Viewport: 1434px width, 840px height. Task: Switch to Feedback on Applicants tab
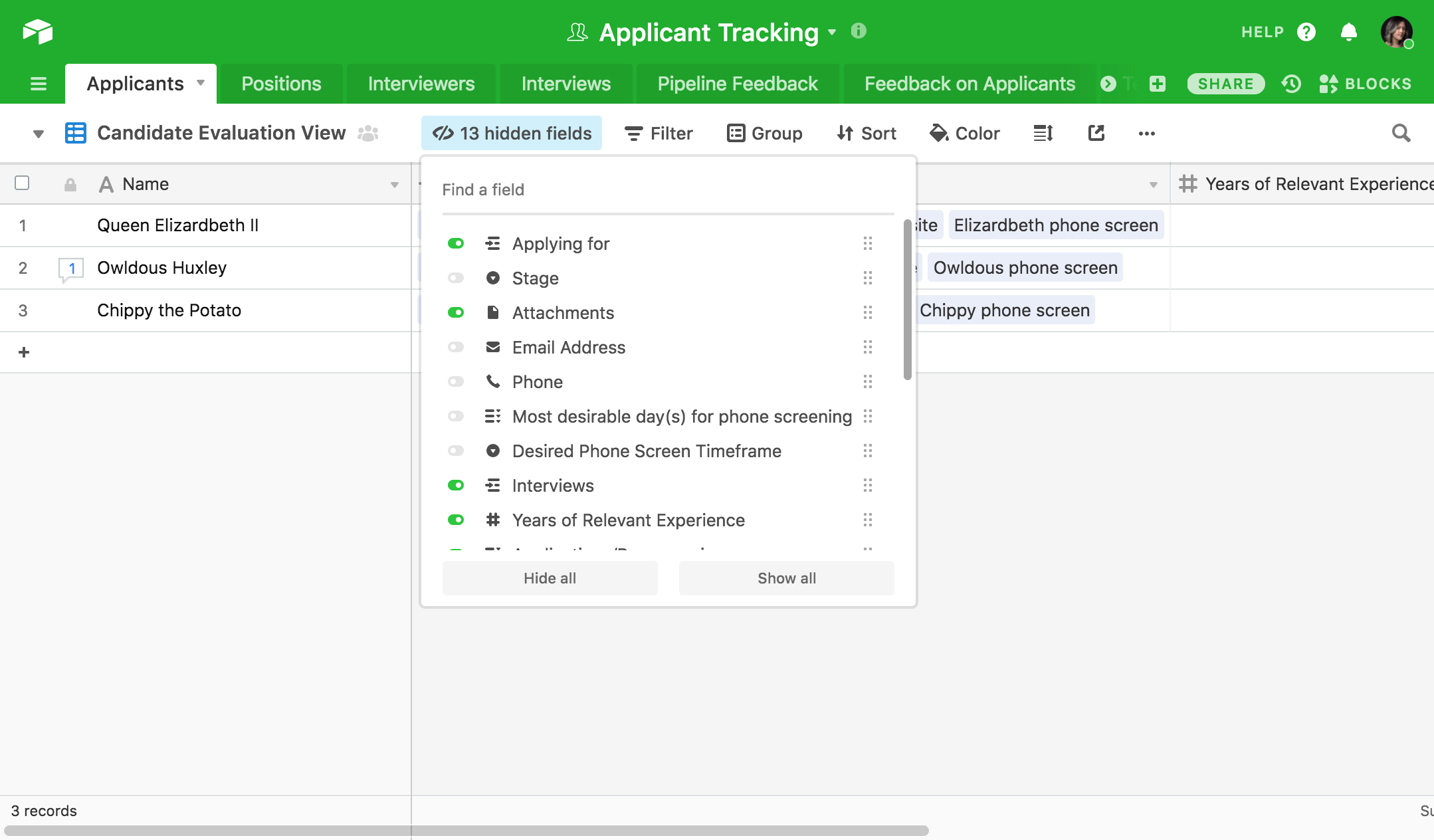970,84
